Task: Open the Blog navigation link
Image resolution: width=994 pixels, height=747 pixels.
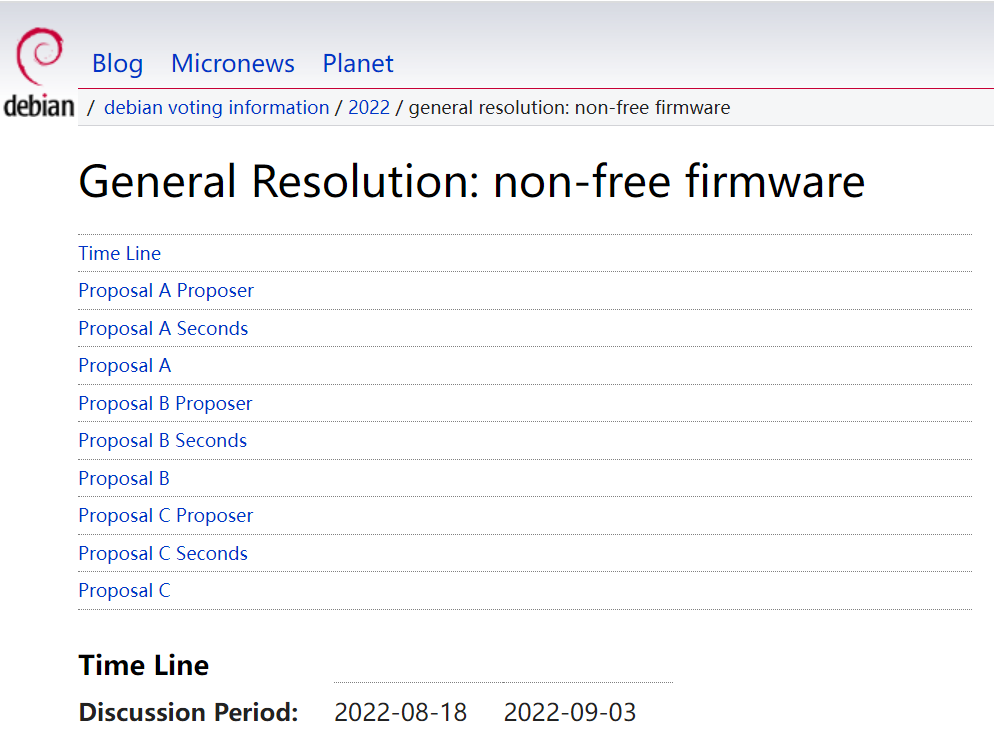Action: click(x=117, y=63)
